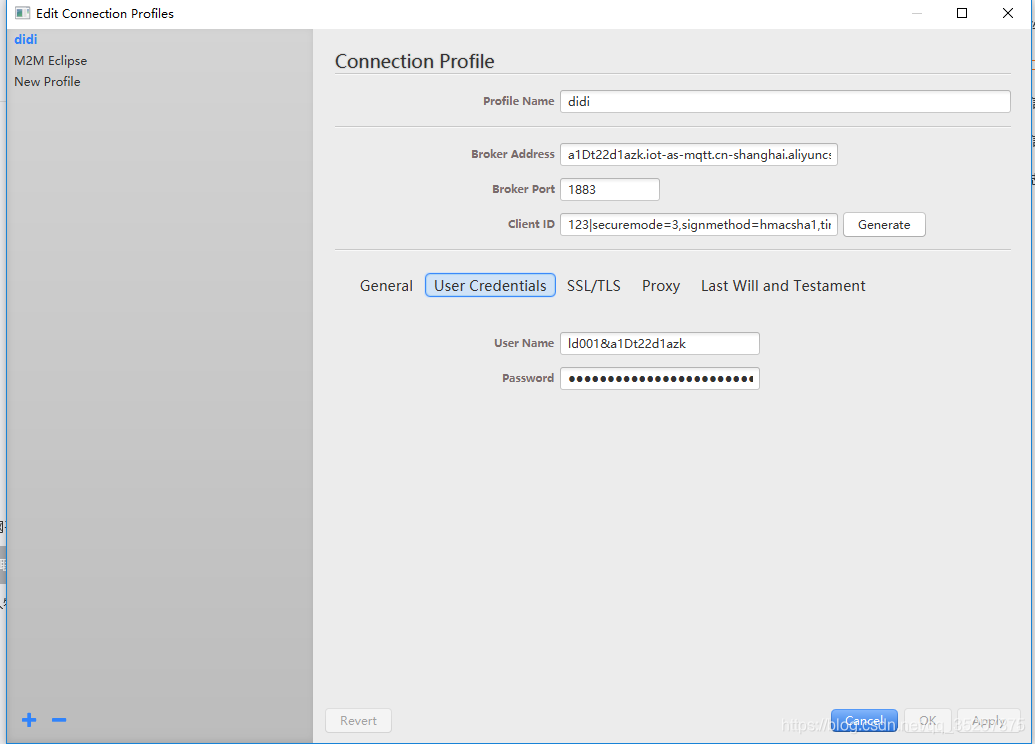Click the Revert button
Screen dimensions: 1035x744
(358, 720)
